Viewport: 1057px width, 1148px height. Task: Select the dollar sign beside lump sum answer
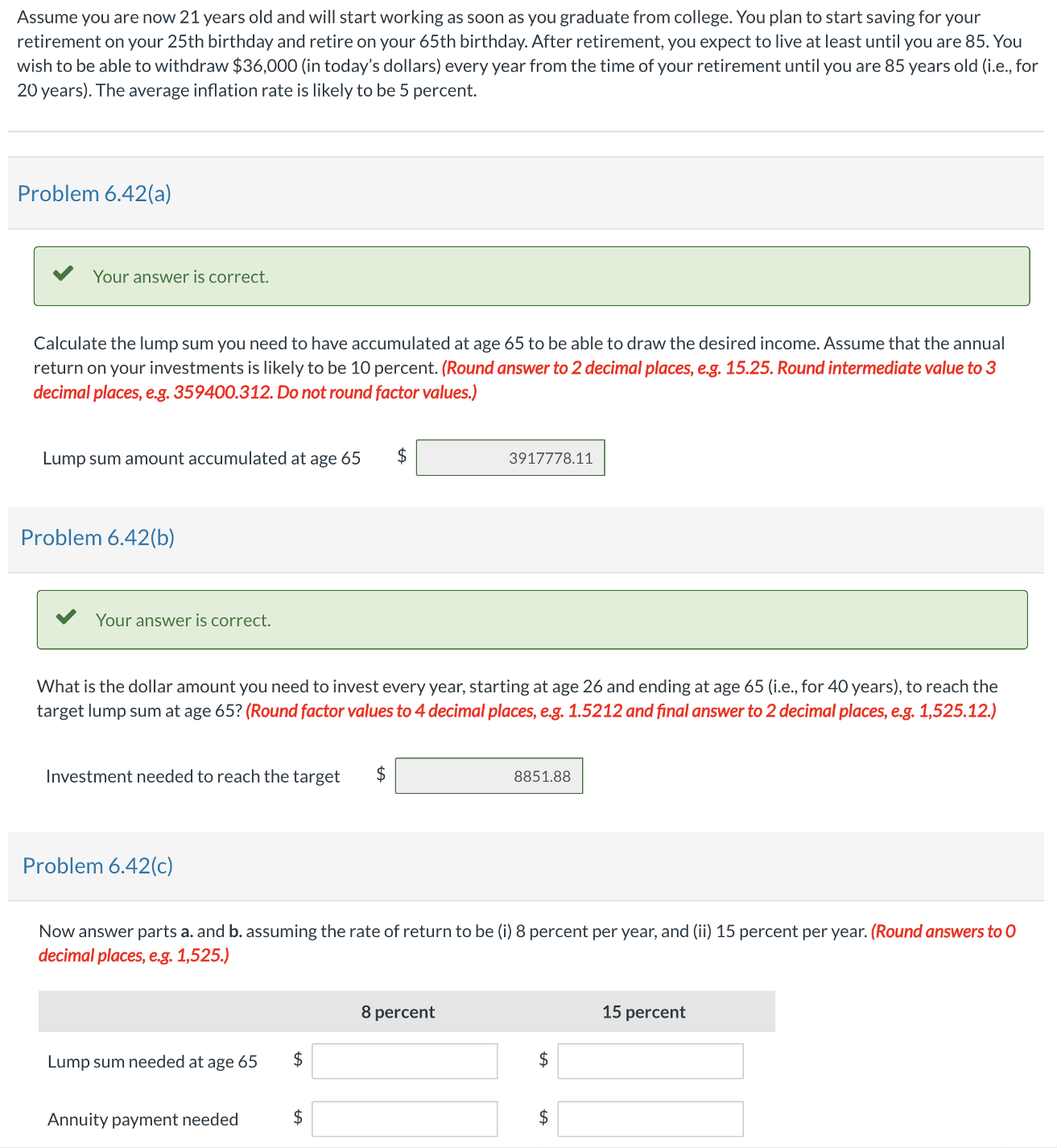[400, 456]
